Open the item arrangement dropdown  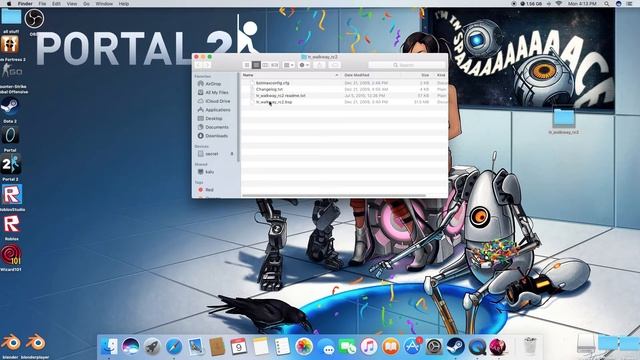[x=289, y=65]
